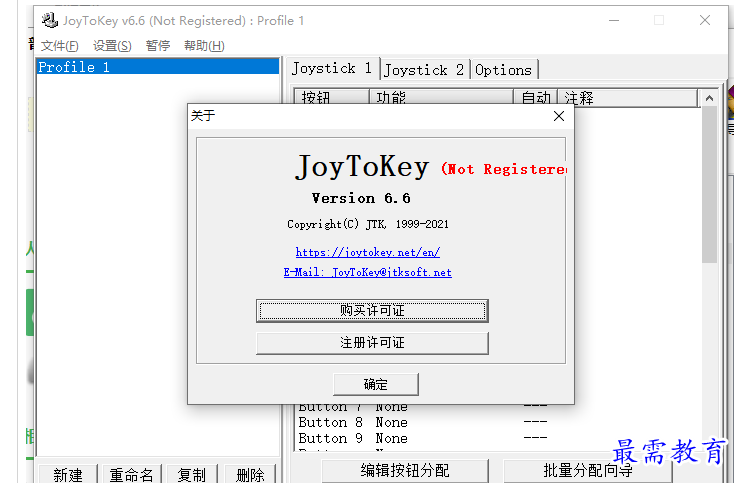Click the 复制 profile button

191,474
